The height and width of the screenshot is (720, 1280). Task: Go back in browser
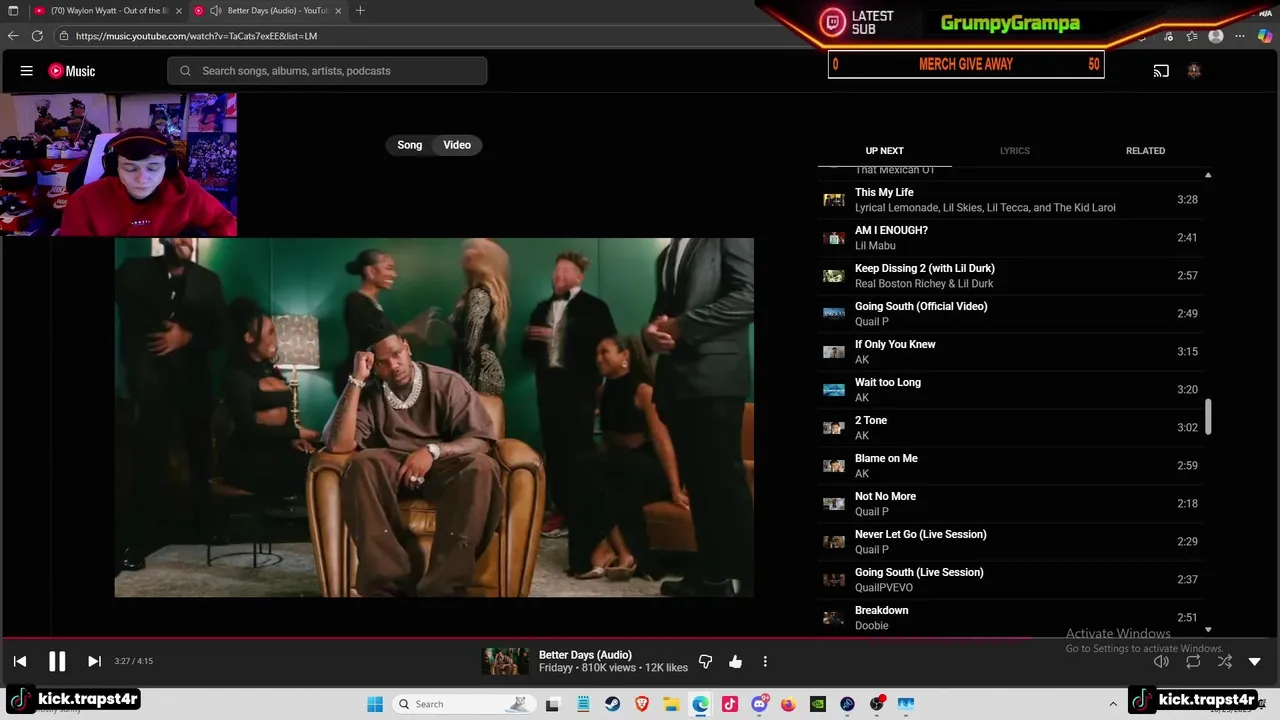coord(13,36)
